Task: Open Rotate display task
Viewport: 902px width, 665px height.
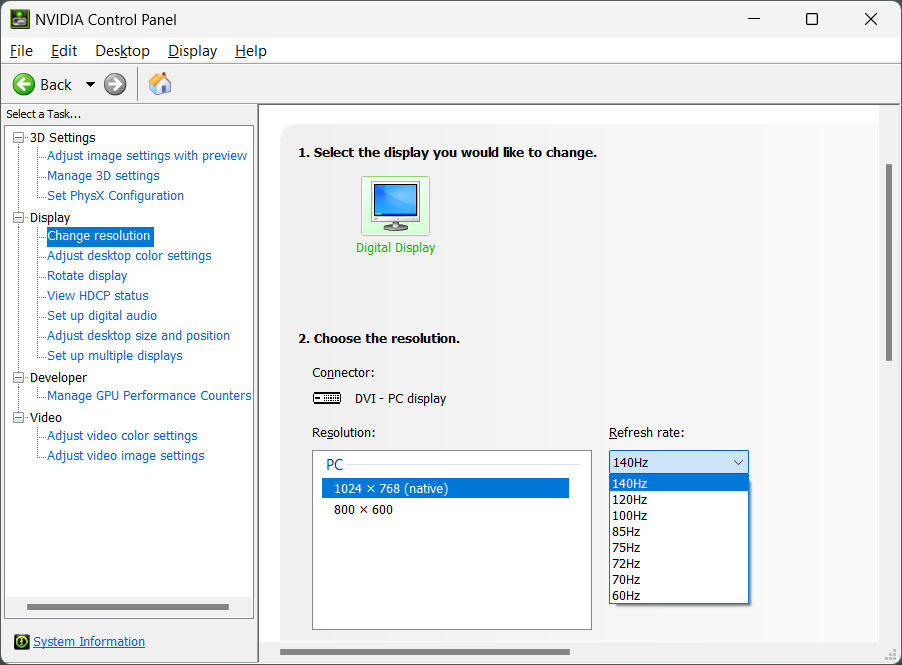Action: coord(87,276)
